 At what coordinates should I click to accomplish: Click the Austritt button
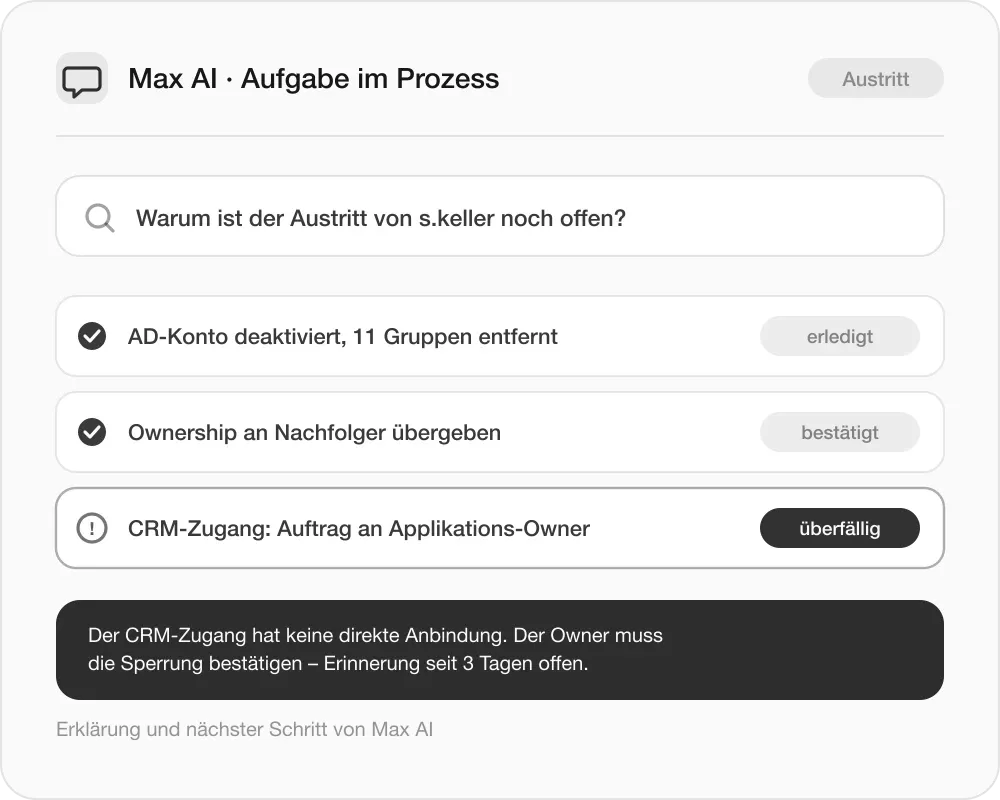click(876, 78)
